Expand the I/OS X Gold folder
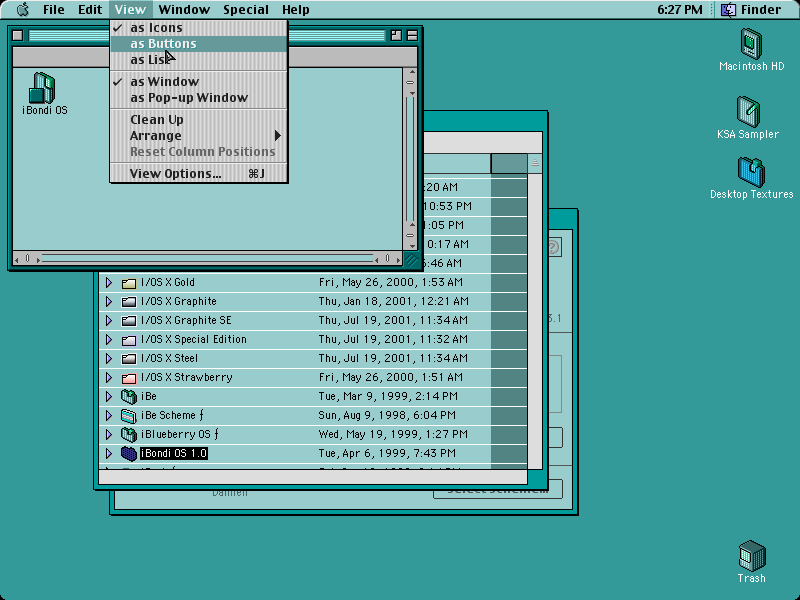Viewport: 800px width, 600px height. (x=108, y=282)
